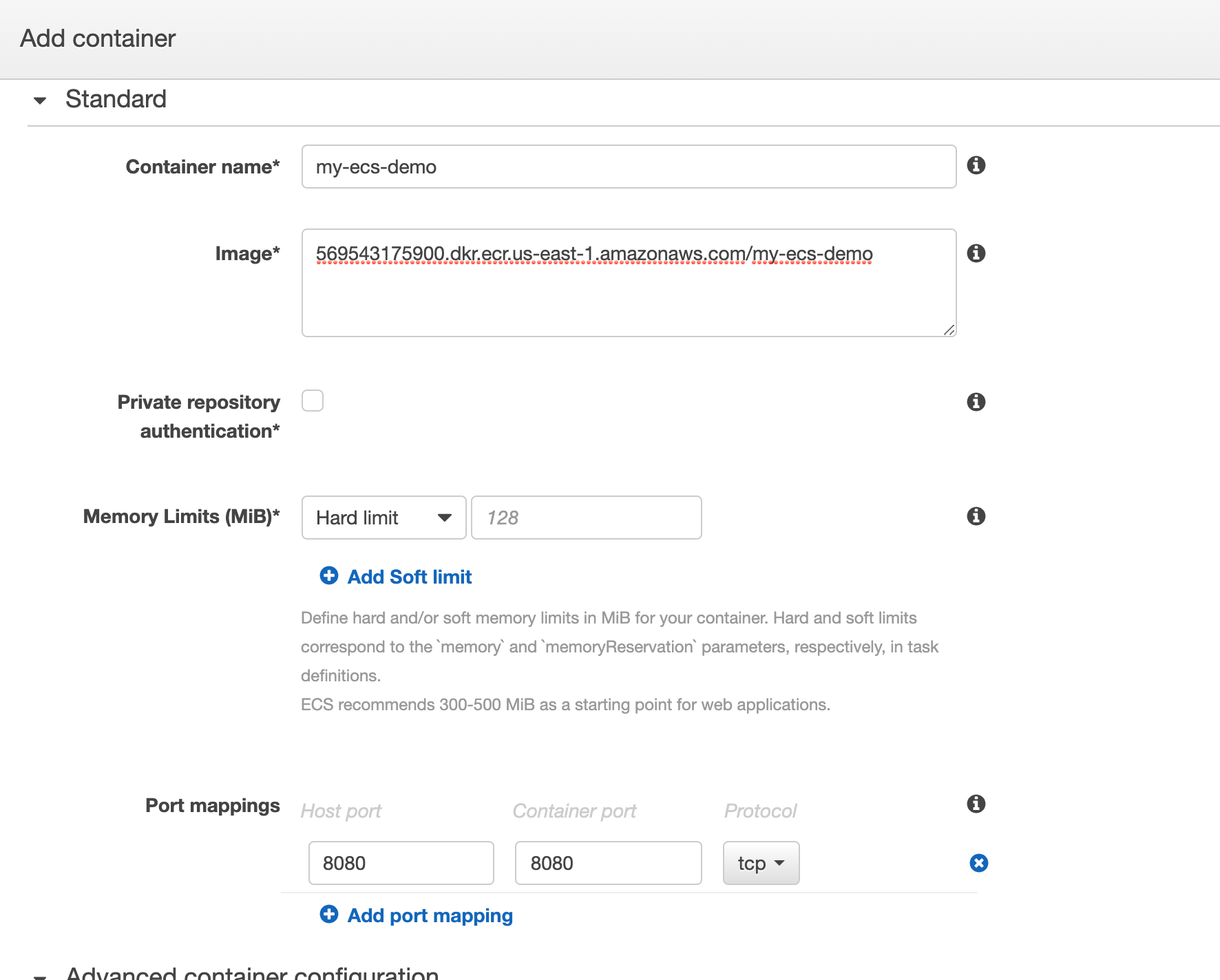The image size is (1220, 980).
Task: Click the Container name text field
Action: 628,166
